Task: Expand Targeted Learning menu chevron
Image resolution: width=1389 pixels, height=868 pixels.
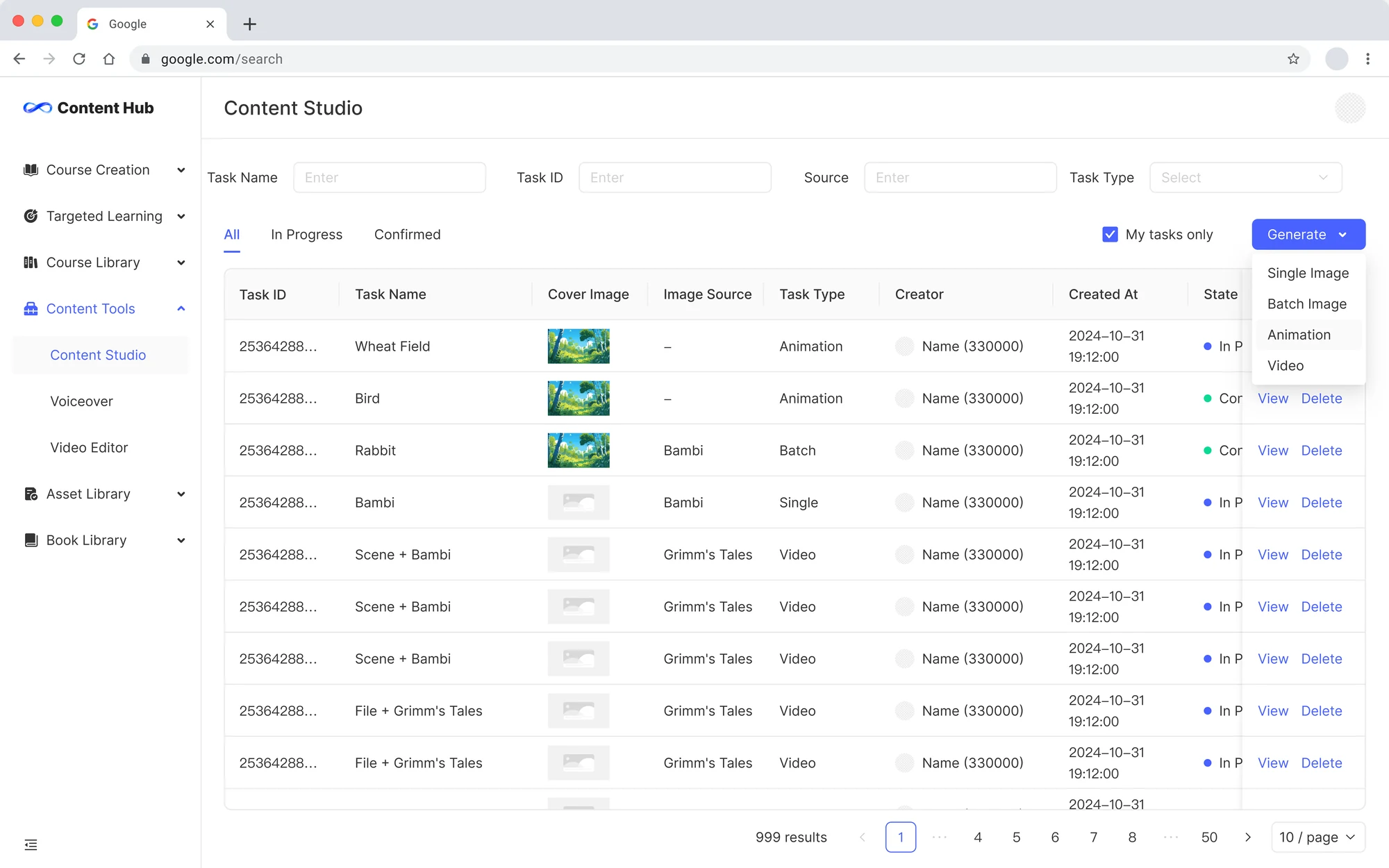Action: pyautogui.click(x=181, y=216)
